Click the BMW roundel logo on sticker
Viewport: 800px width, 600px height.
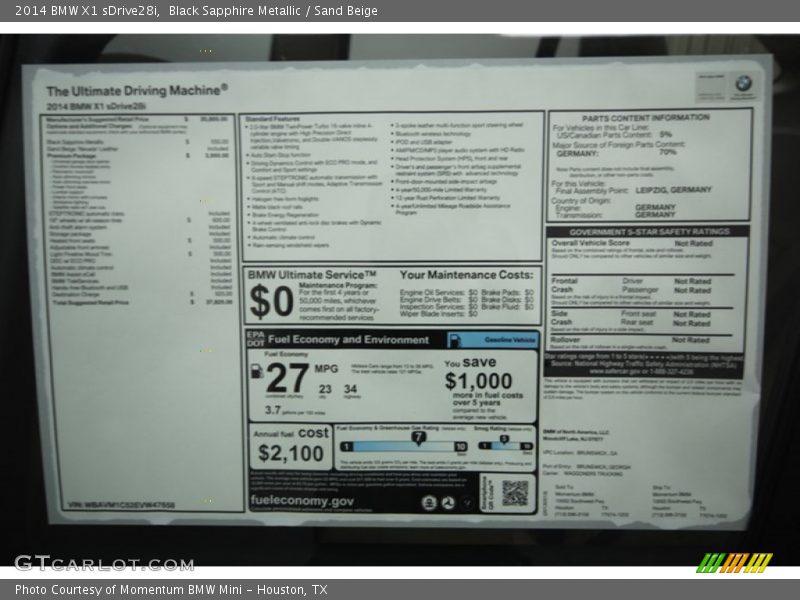(743, 83)
